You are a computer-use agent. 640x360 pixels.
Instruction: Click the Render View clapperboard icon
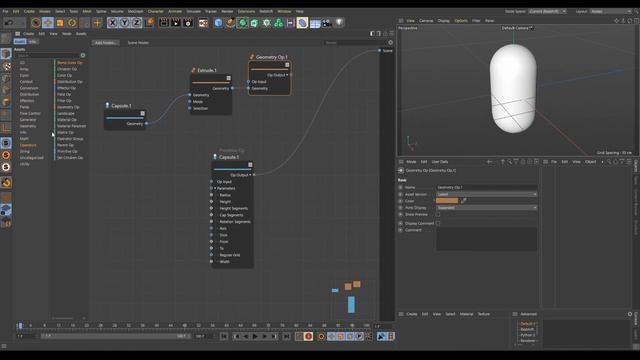[x=164, y=23]
